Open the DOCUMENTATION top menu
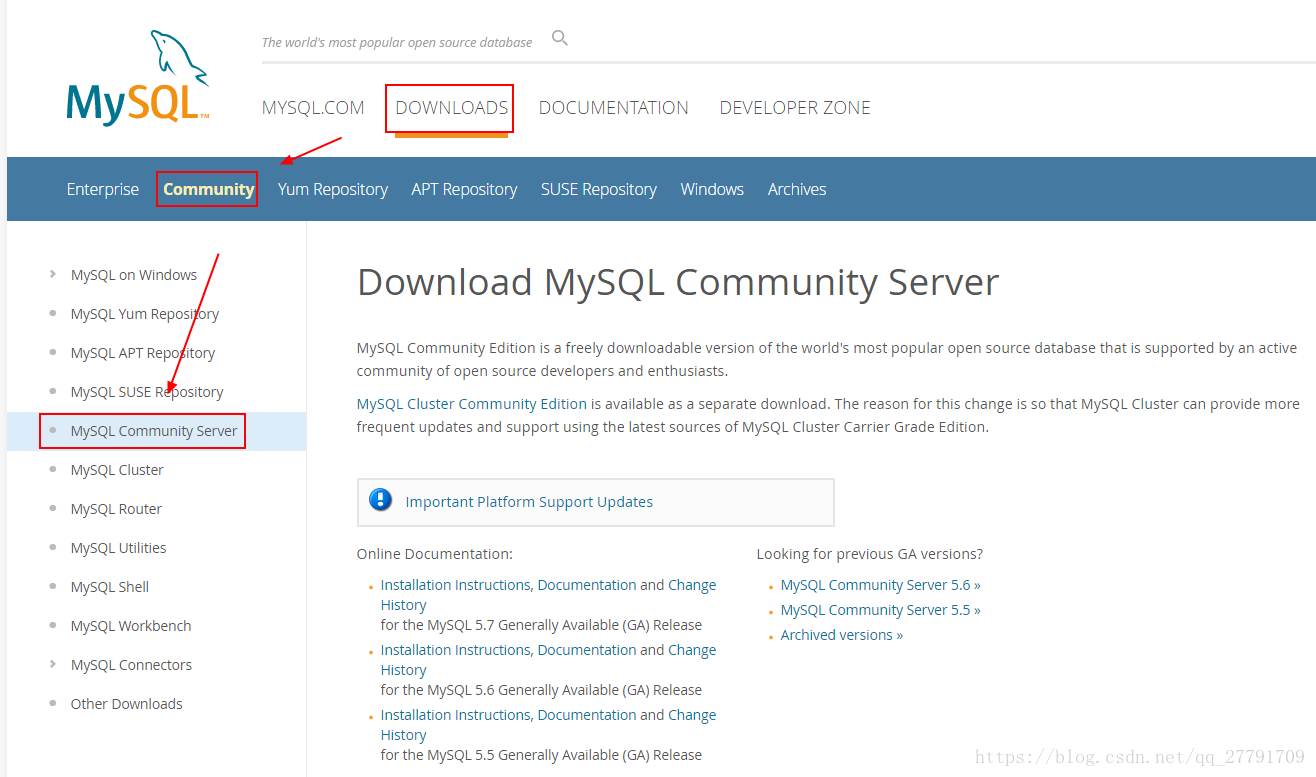1316x777 pixels. coord(614,107)
